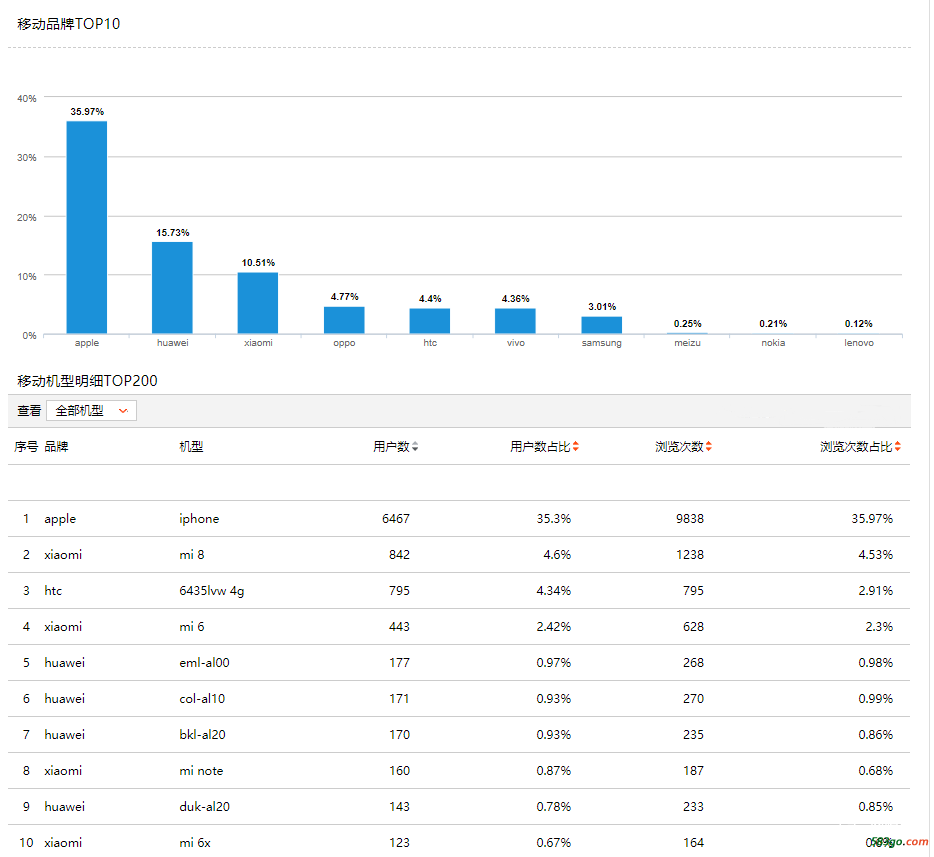Click the 4.77% label above oppo bar
Viewport: 934px width, 857px height.
point(344,297)
